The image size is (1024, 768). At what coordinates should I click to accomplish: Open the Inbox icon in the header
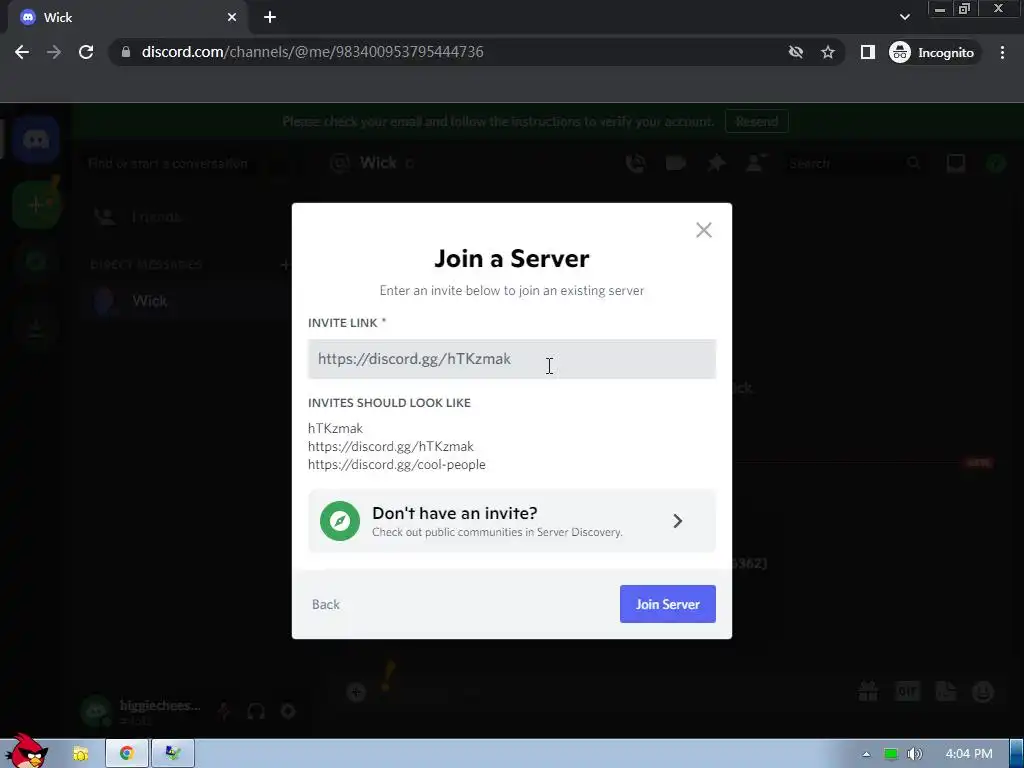point(955,163)
